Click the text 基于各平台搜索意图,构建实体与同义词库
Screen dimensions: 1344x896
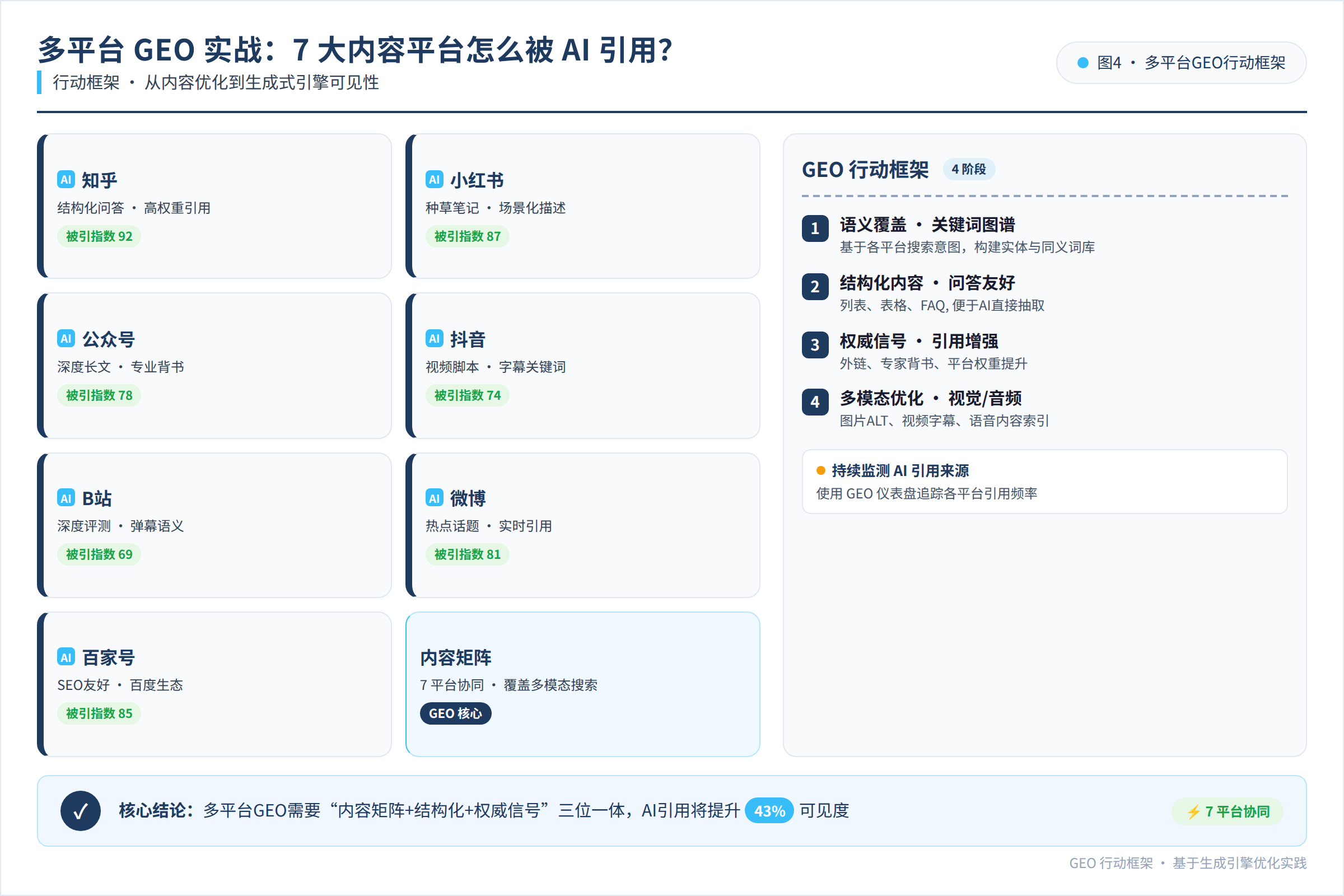[967, 248]
